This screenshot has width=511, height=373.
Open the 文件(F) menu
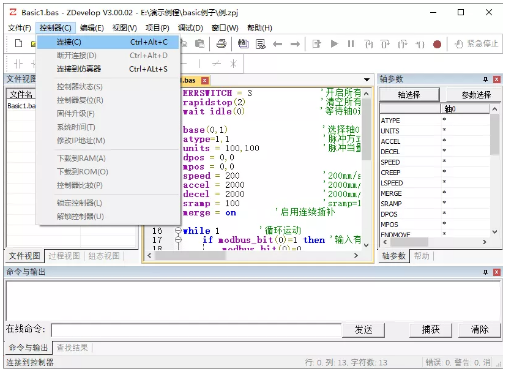[x=20, y=28]
